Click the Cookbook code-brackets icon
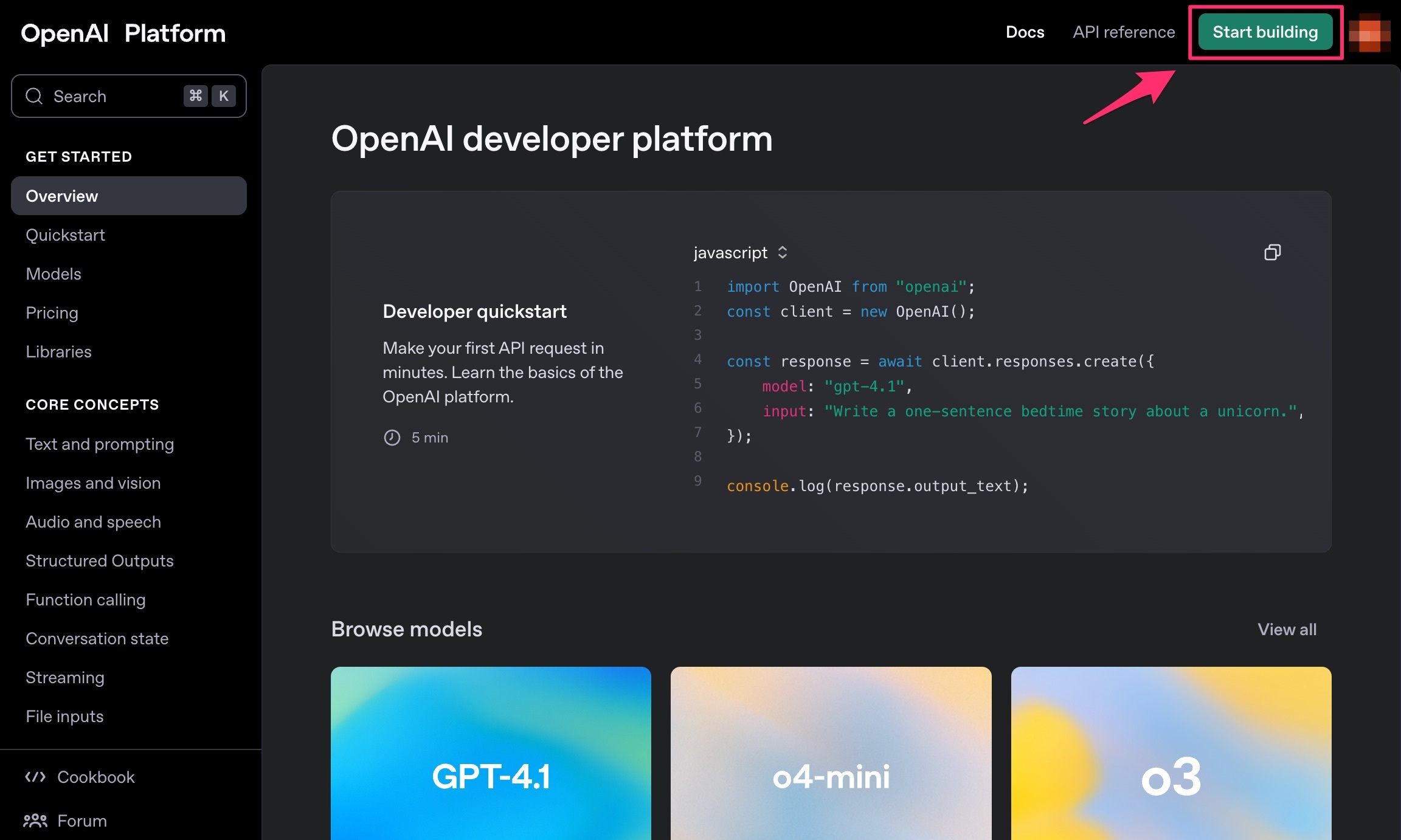 point(35,777)
